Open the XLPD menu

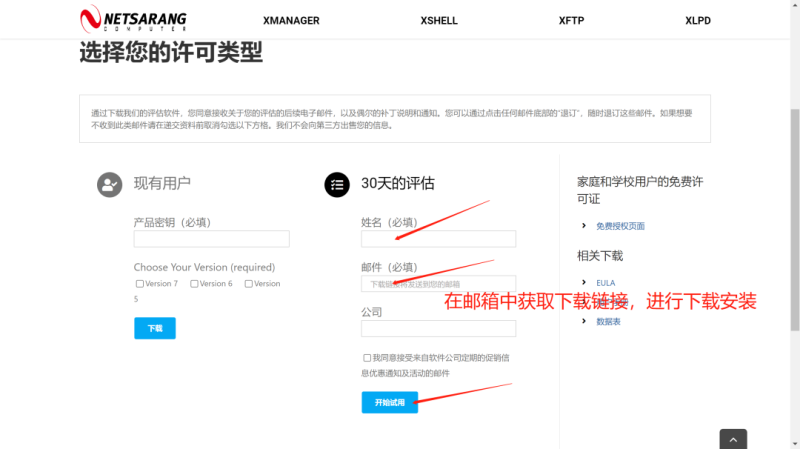[698, 20]
